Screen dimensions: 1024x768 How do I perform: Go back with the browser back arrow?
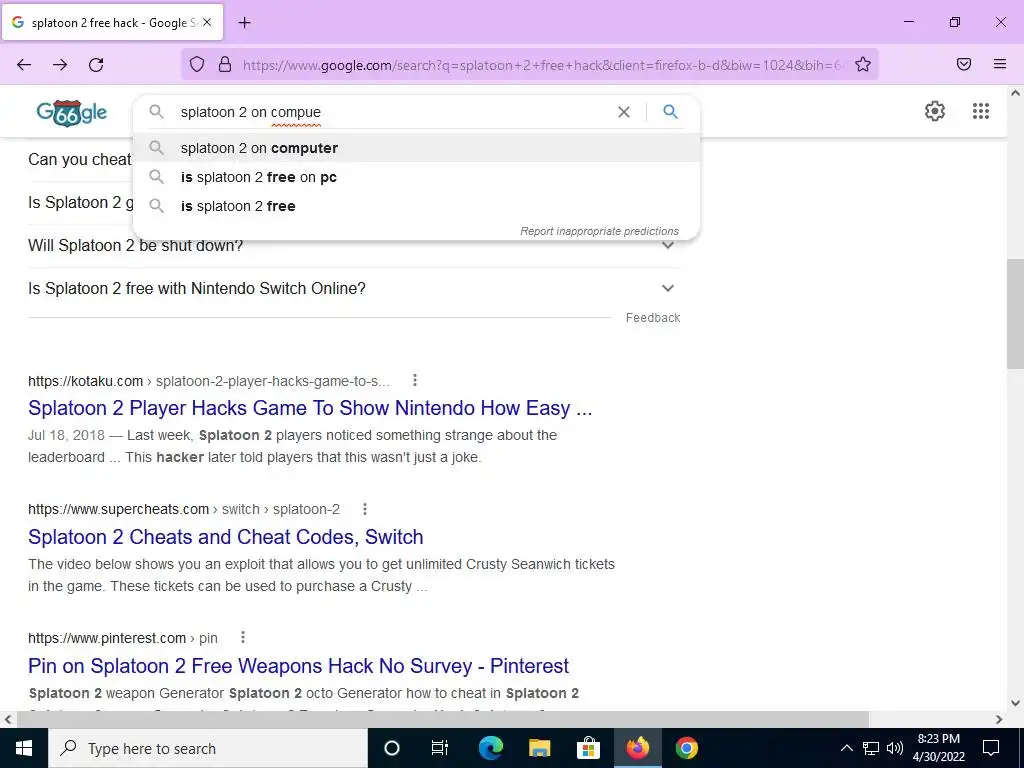tap(24, 64)
